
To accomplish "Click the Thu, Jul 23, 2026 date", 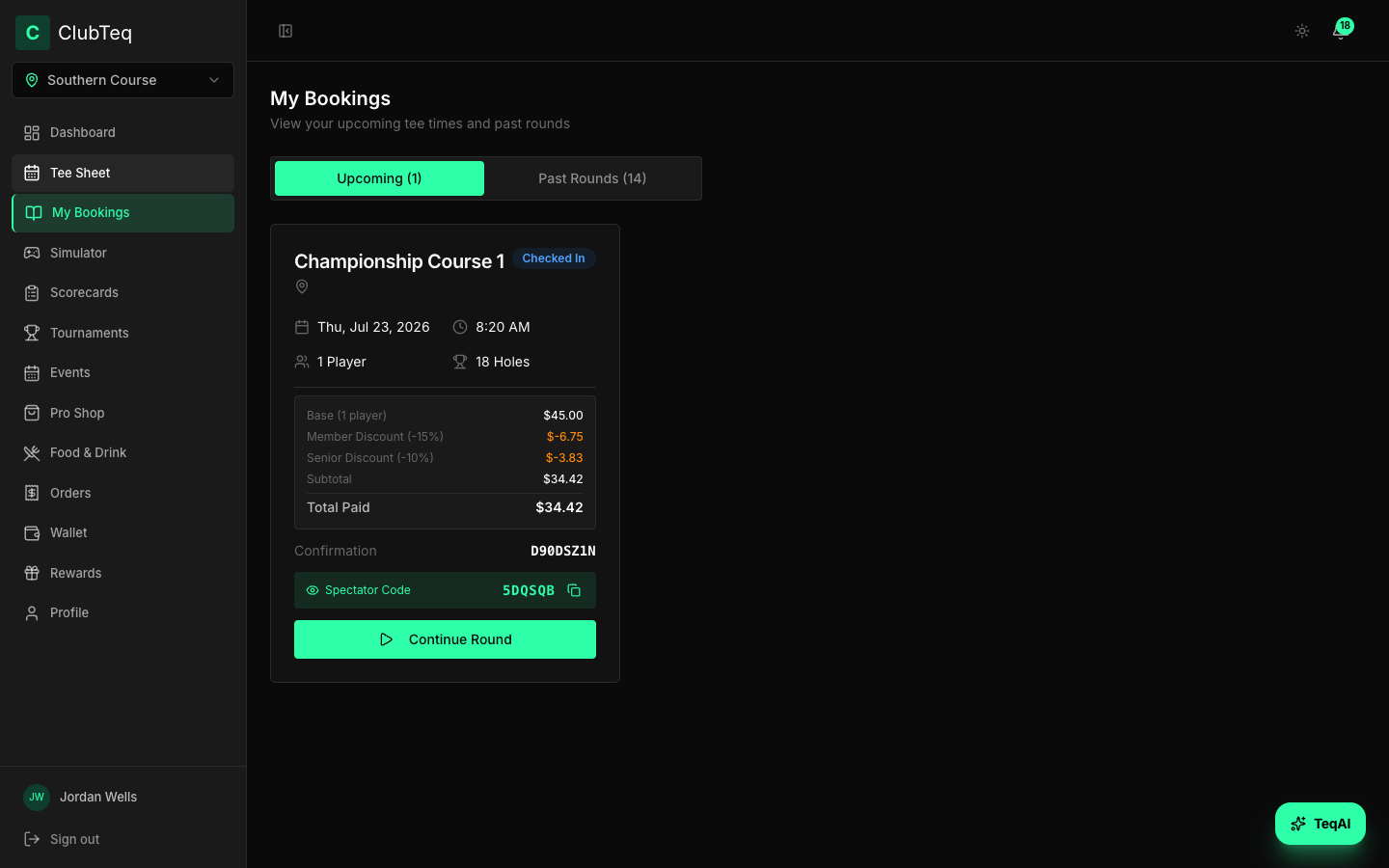I will click(x=373, y=327).
